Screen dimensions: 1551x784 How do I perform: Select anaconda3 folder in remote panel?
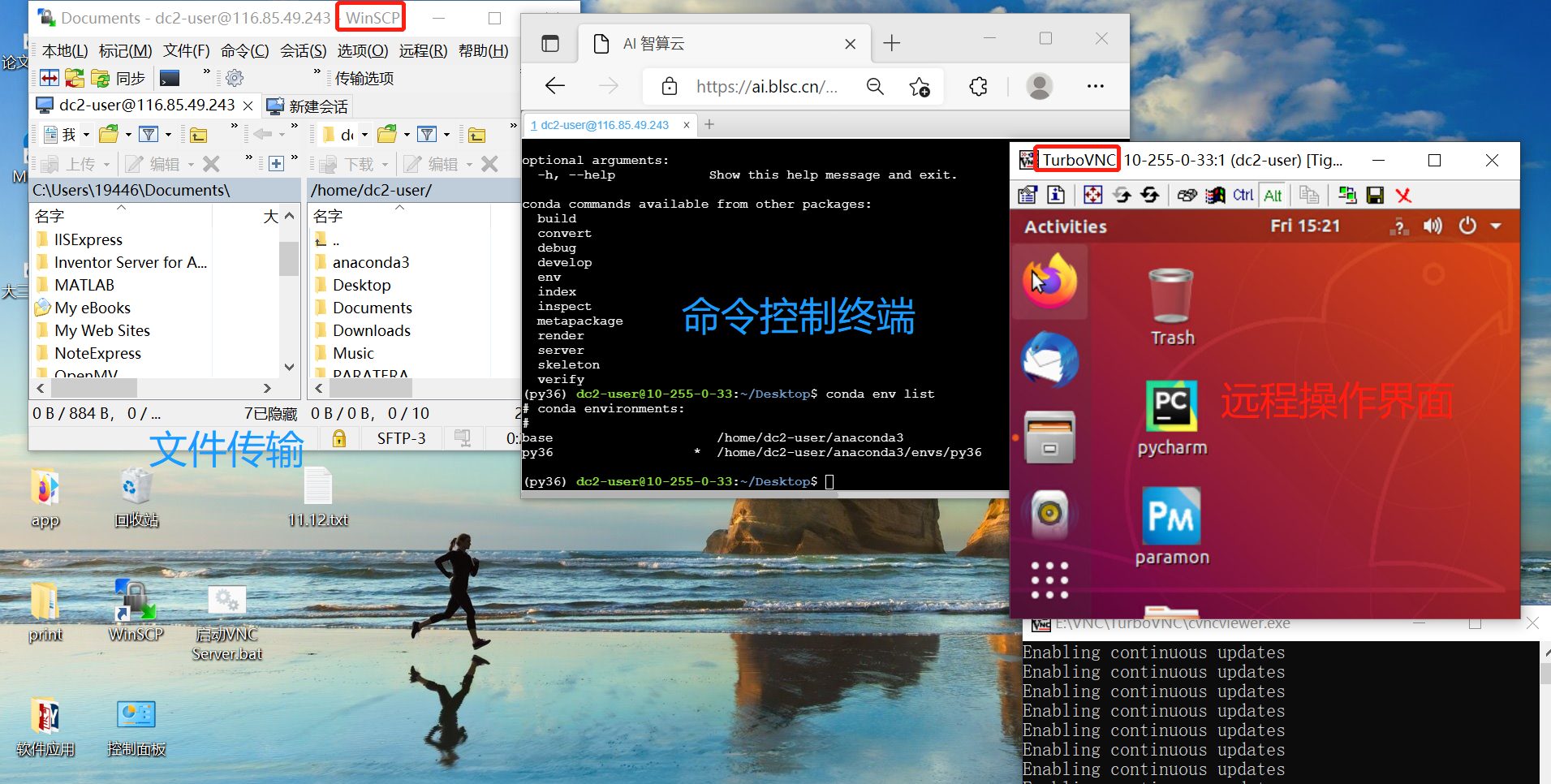(x=371, y=262)
